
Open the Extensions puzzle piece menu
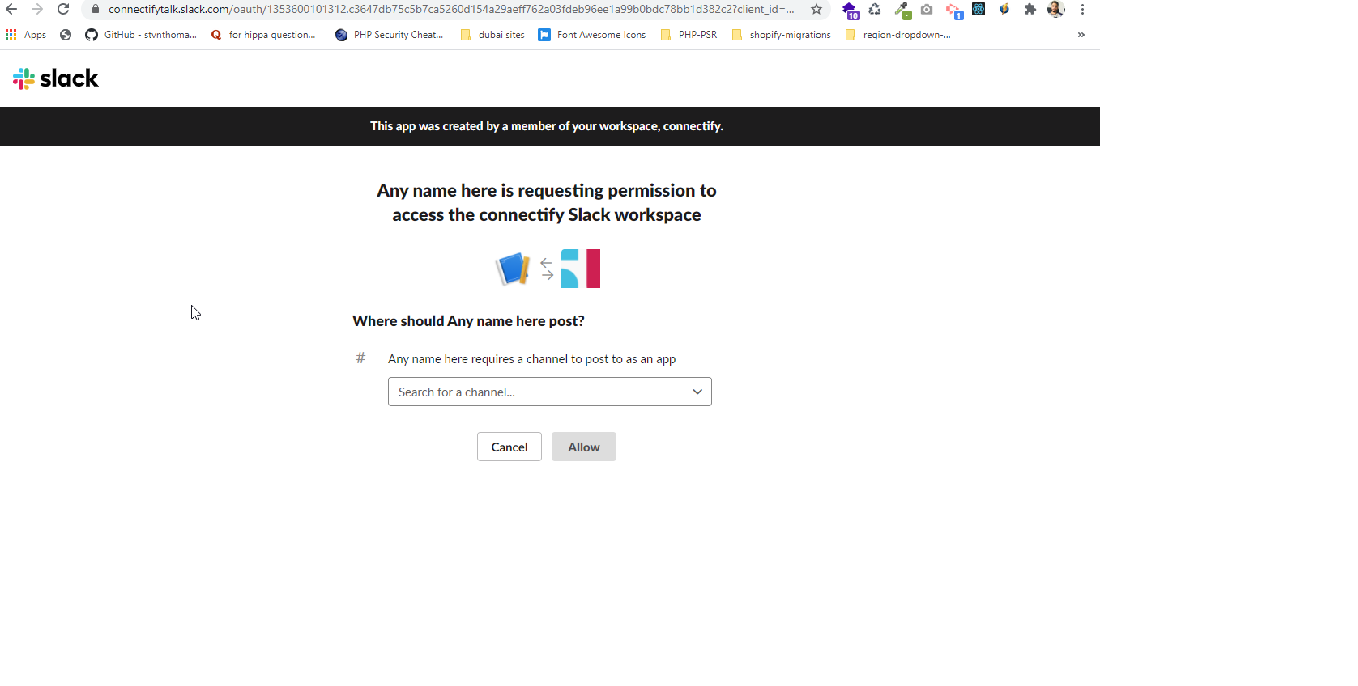click(x=1030, y=9)
